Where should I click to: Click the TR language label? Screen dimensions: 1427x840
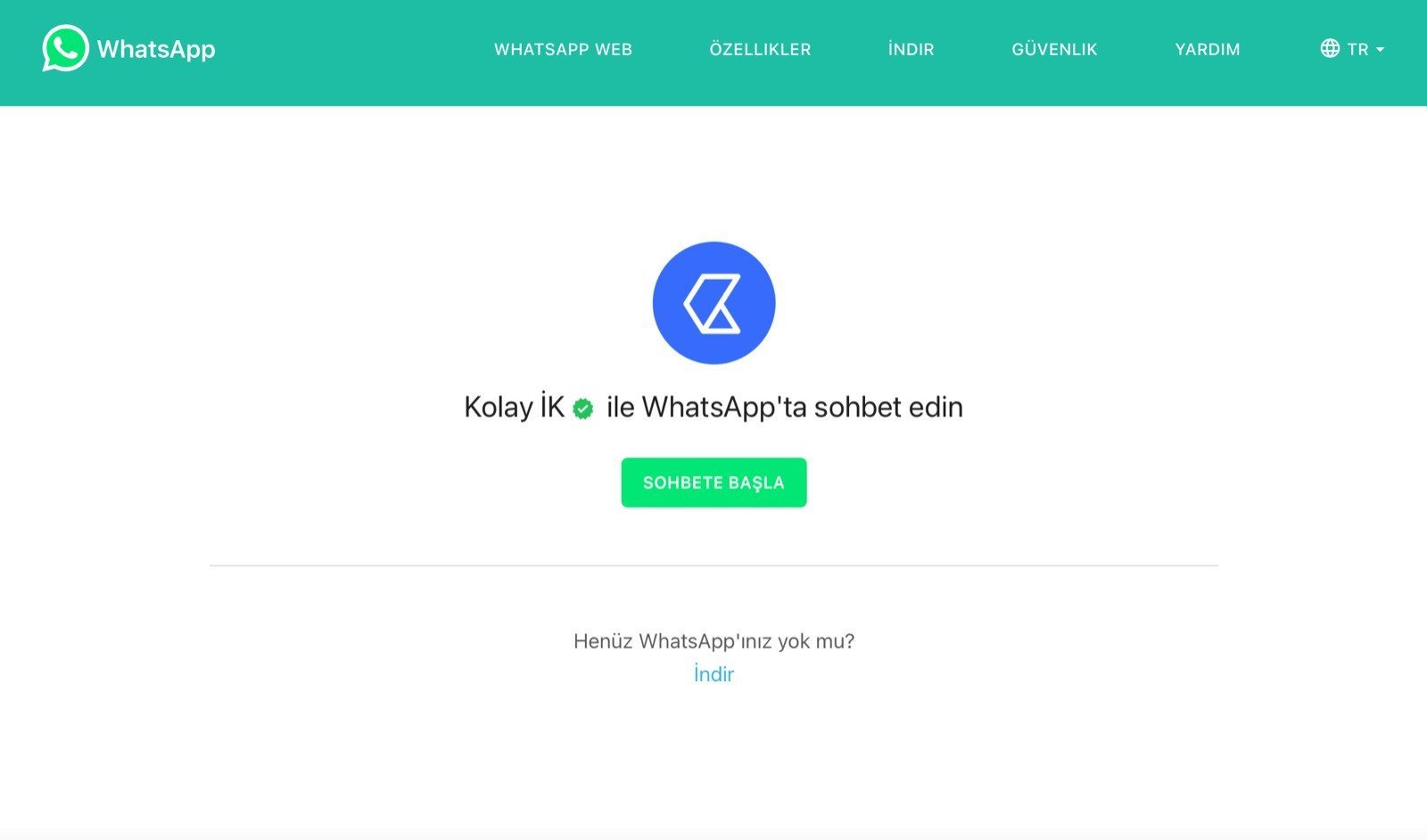(x=1357, y=50)
